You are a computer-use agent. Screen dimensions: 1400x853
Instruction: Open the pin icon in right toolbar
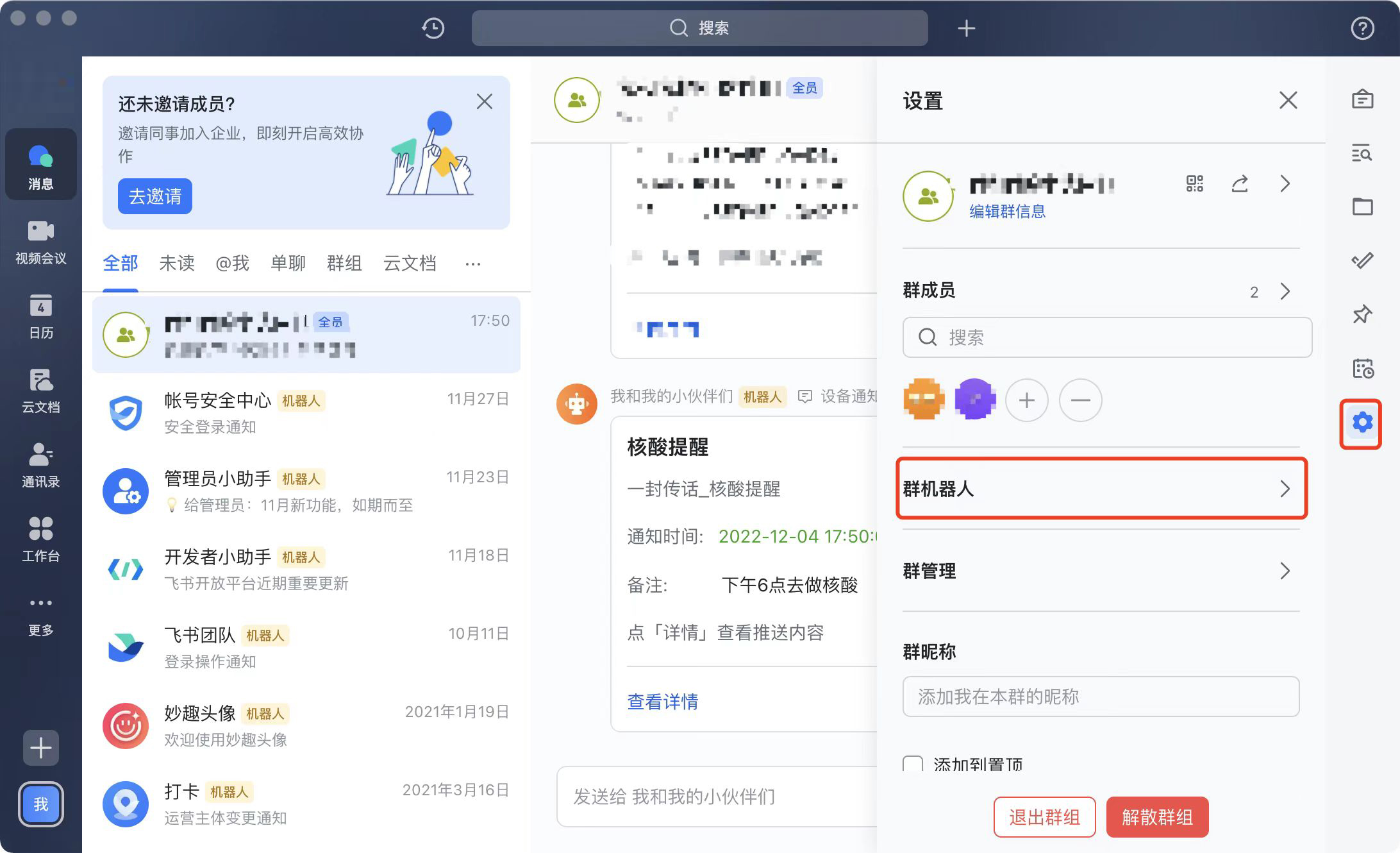click(x=1362, y=314)
